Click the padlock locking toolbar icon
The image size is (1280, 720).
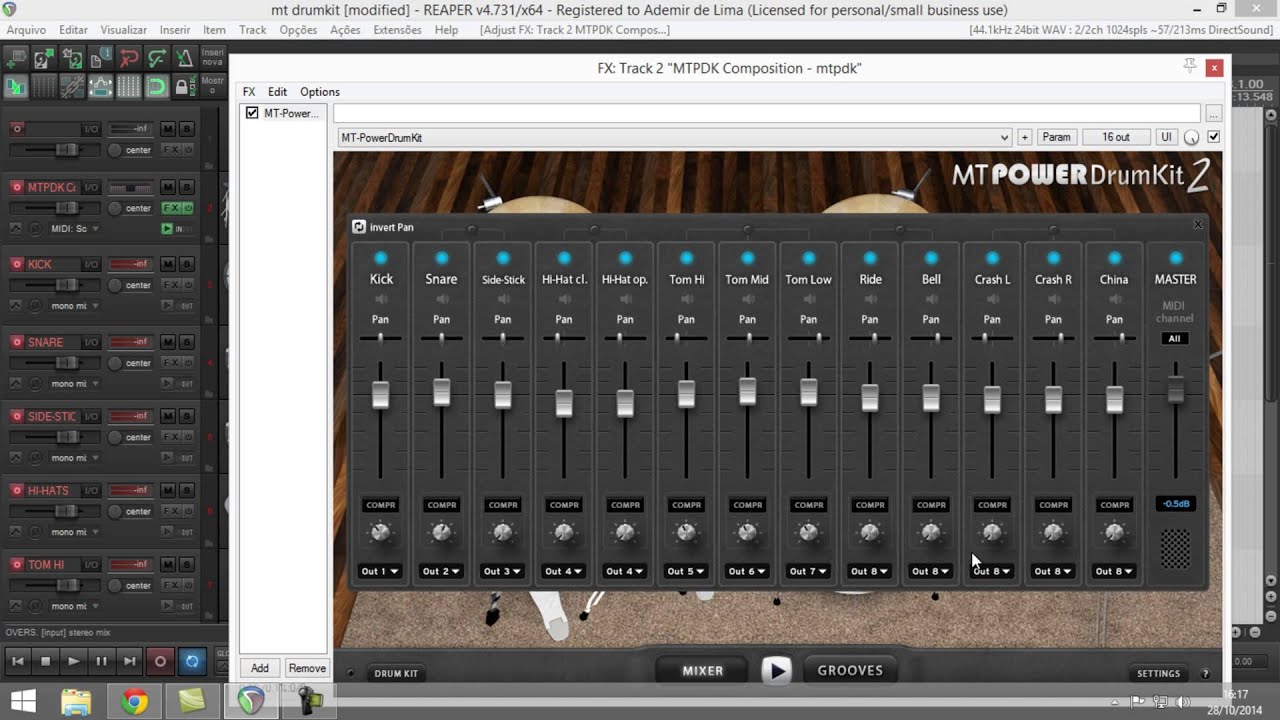coord(185,86)
